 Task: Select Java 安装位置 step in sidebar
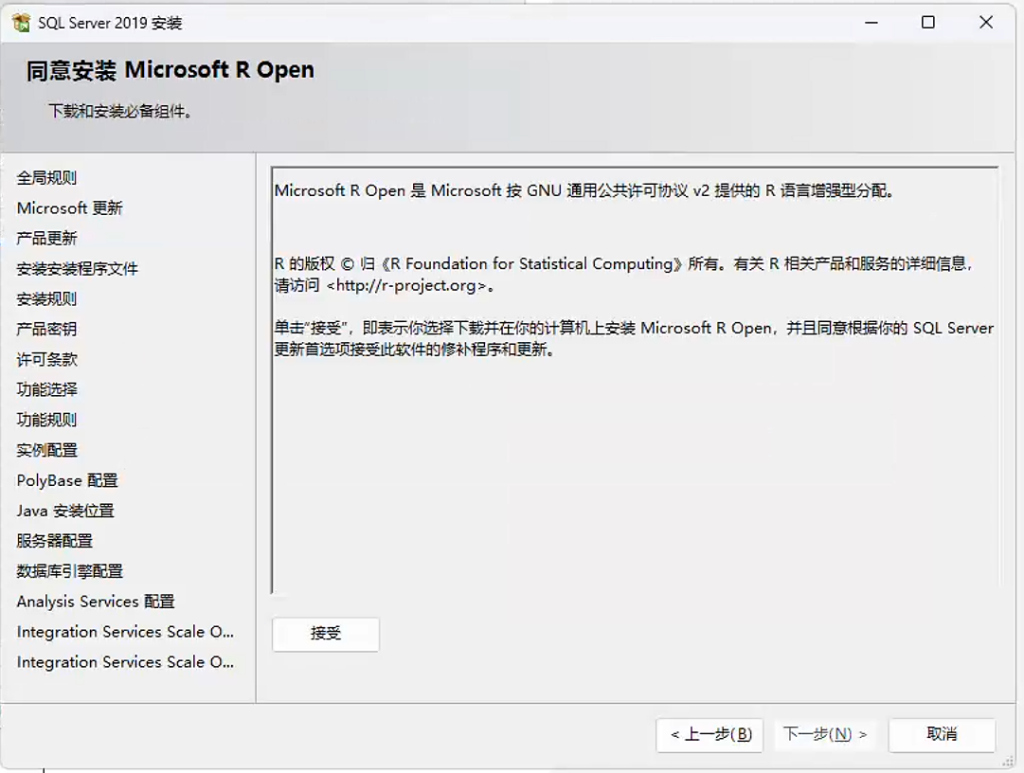click(x=65, y=511)
